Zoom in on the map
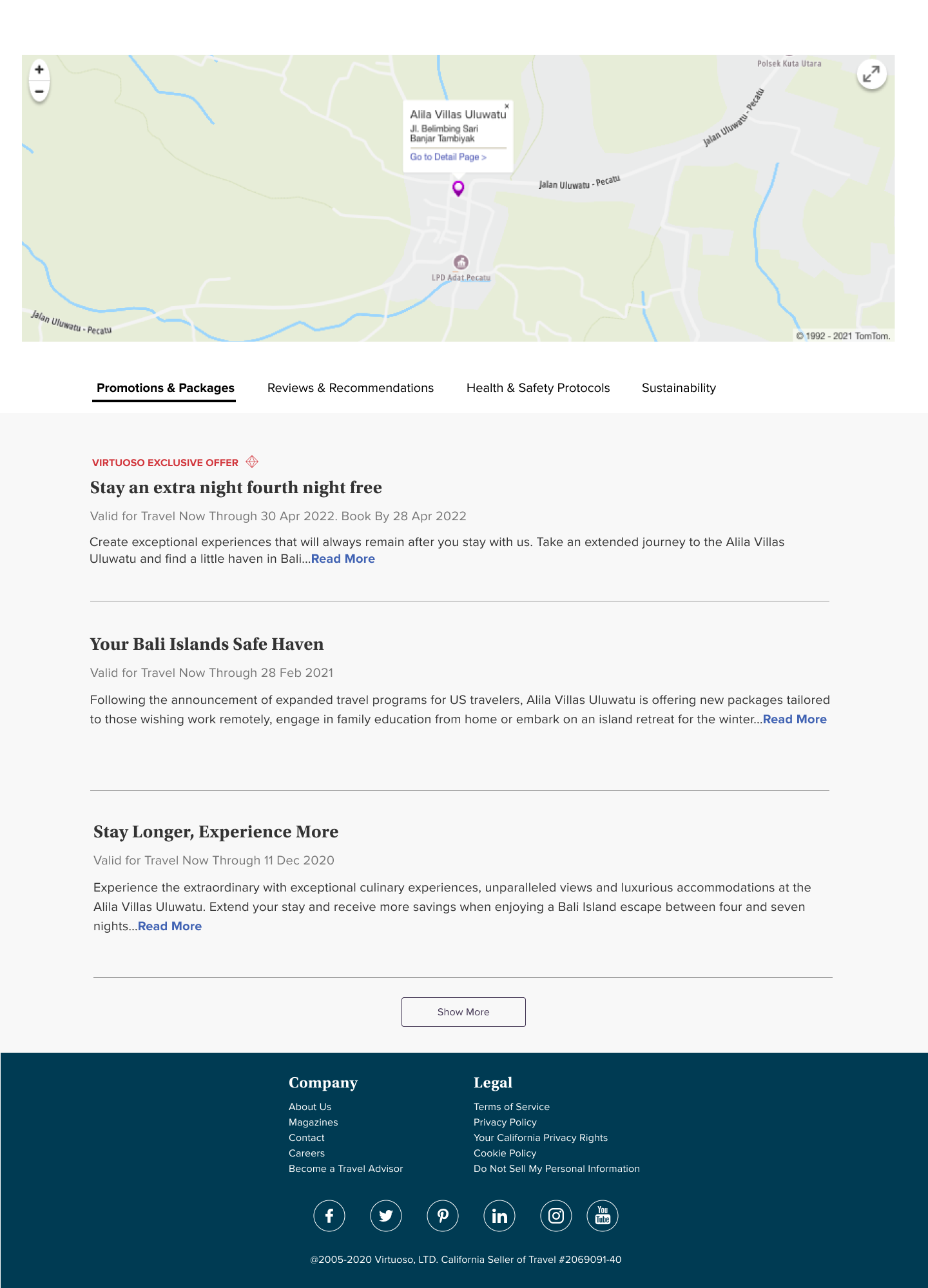The width and height of the screenshot is (928, 1288). click(39, 70)
